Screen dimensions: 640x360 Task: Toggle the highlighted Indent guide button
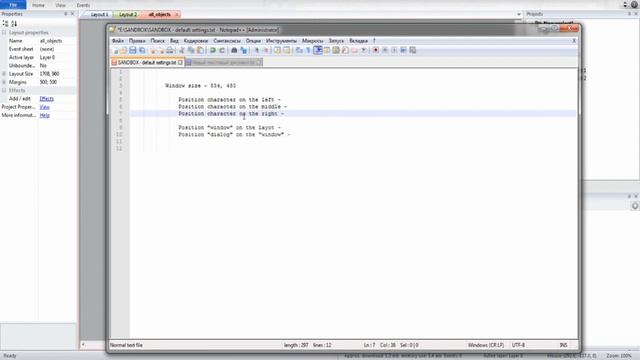click(x=318, y=50)
